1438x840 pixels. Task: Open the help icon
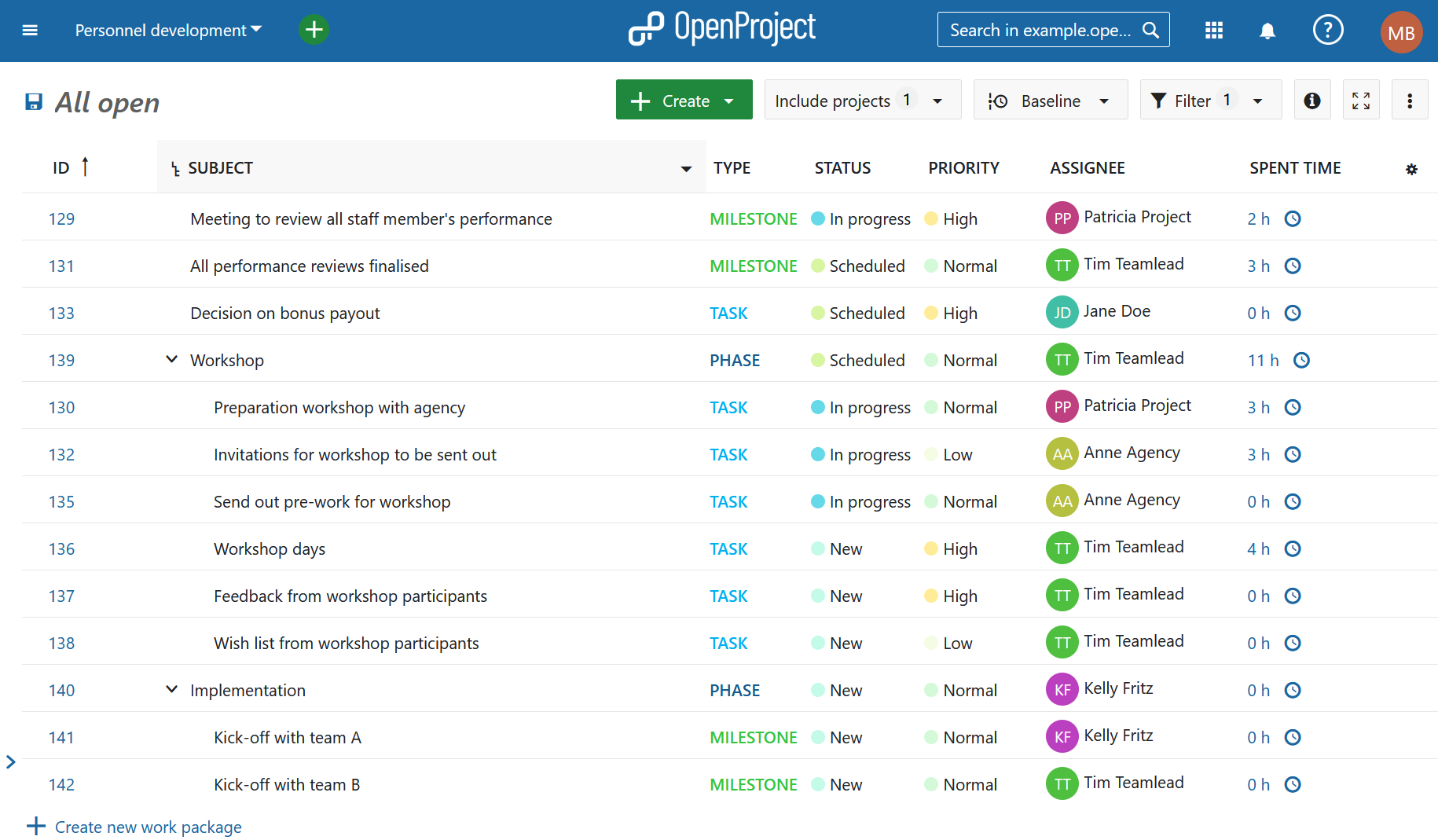(x=1328, y=30)
